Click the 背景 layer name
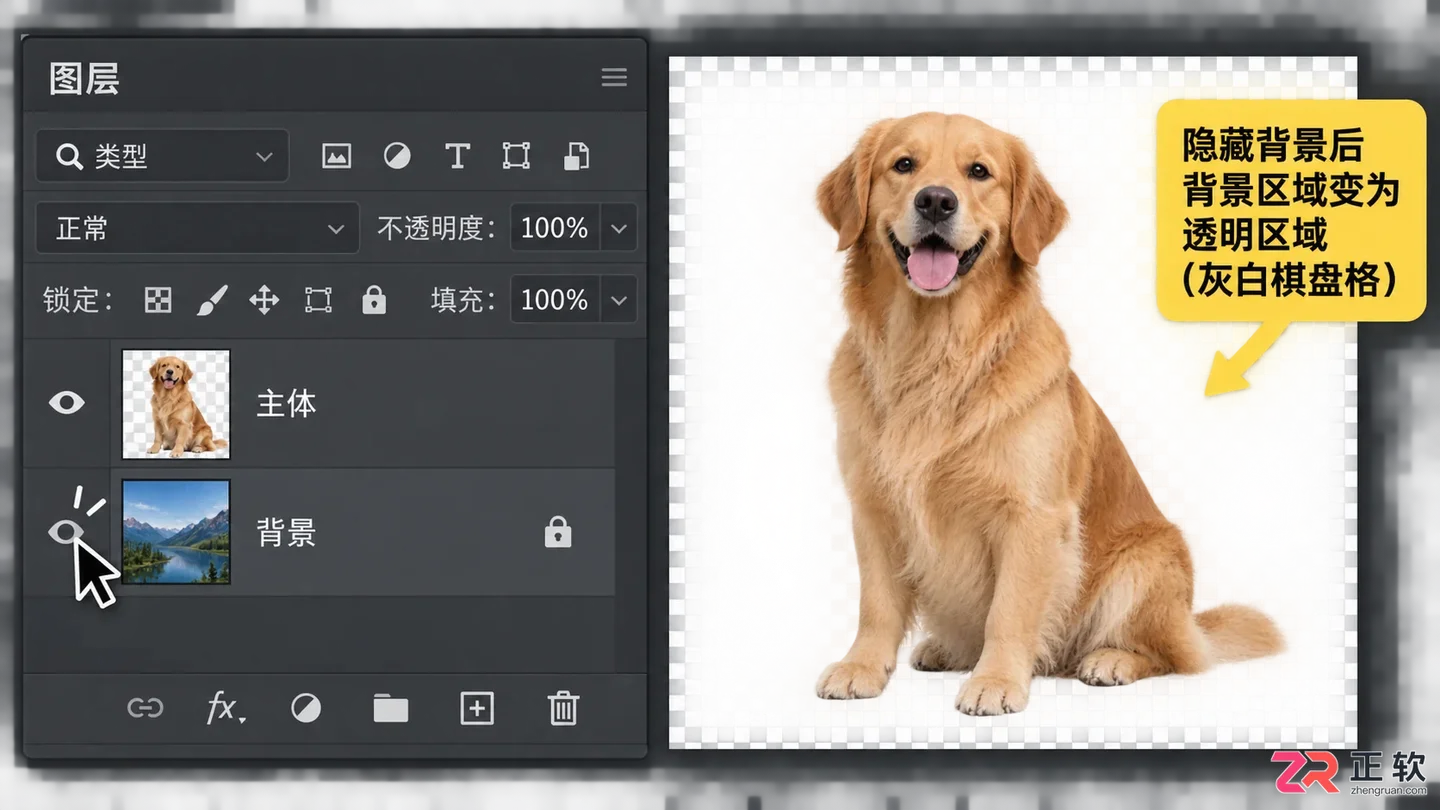Viewport: 1440px width, 810px height. click(287, 532)
